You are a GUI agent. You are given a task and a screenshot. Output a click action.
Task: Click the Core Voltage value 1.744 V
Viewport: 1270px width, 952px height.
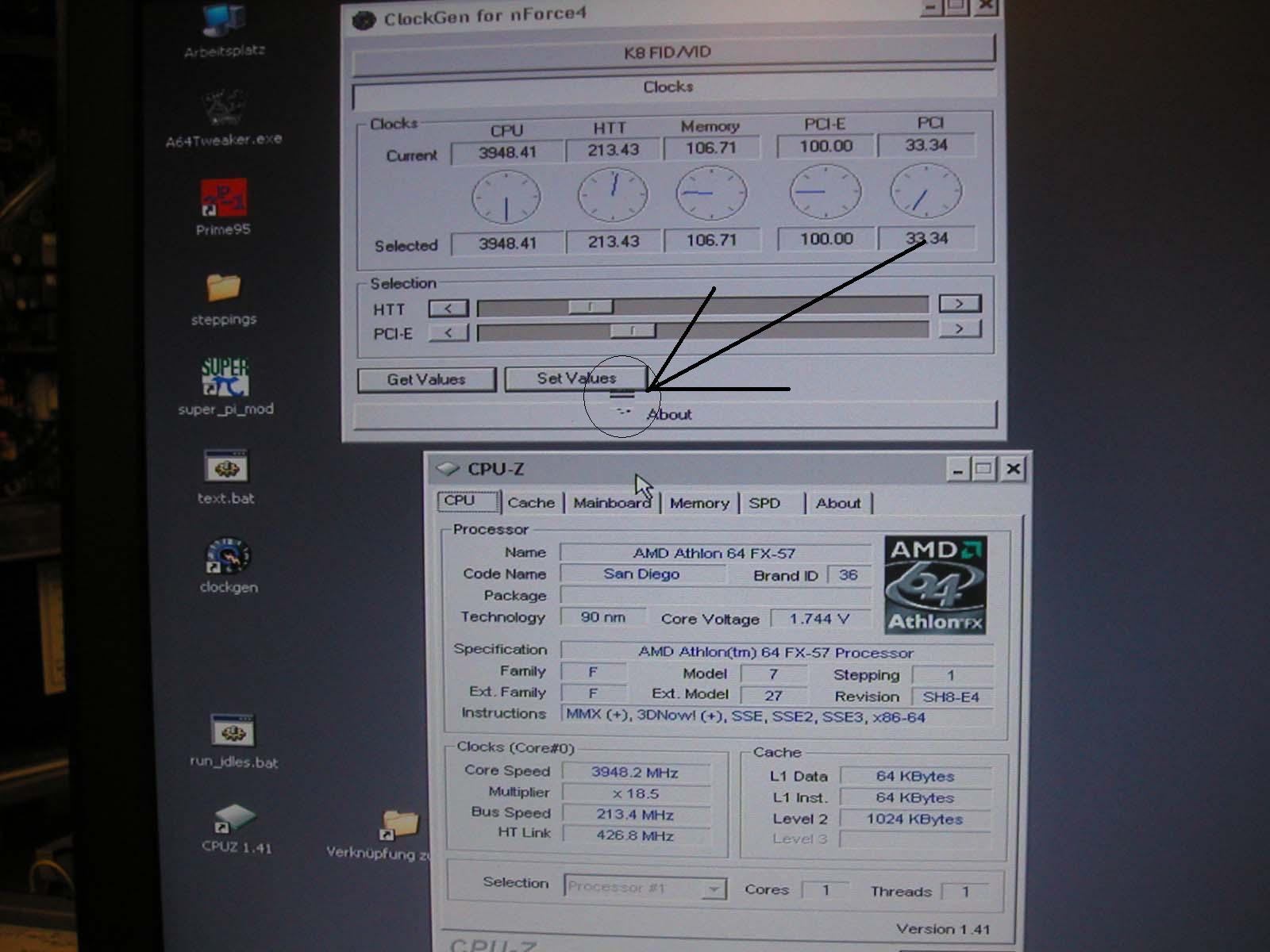(819, 618)
